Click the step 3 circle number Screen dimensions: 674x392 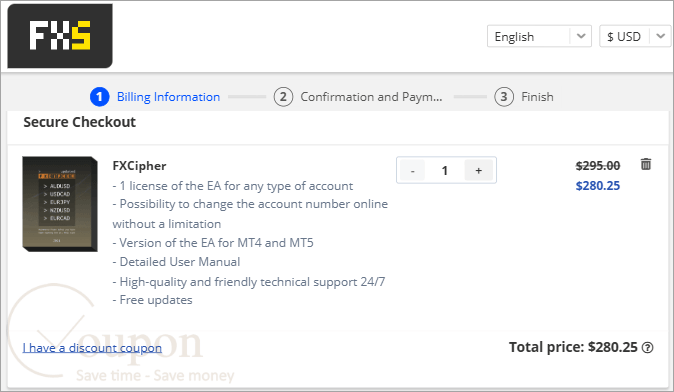504,97
